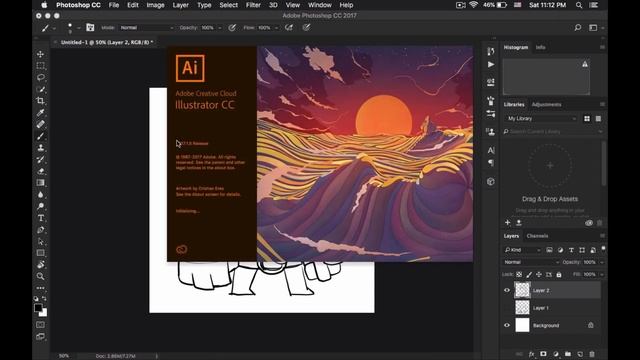640x360 pixels.
Task: Create new adjustment layer
Action: pyautogui.click(x=556, y=354)
